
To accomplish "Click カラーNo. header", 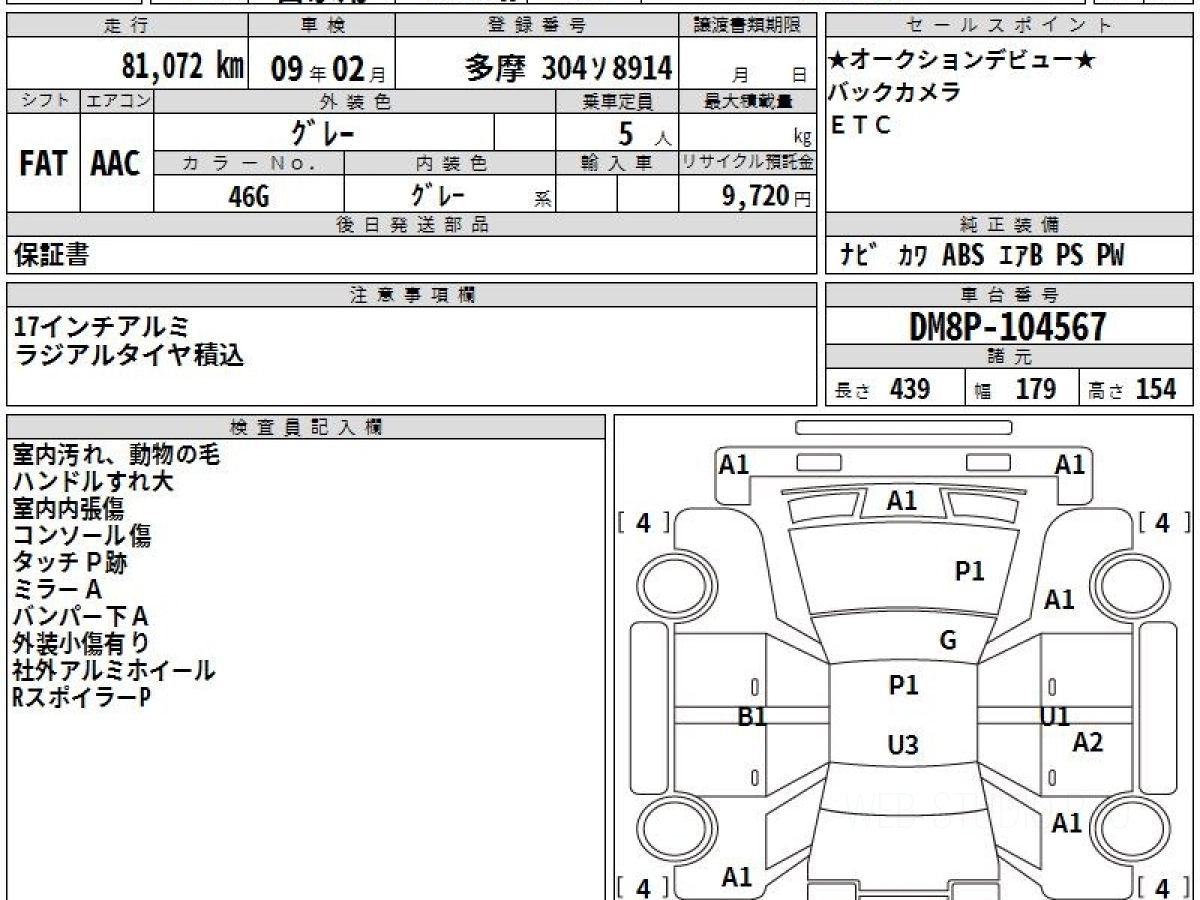I will coord(249,163).
